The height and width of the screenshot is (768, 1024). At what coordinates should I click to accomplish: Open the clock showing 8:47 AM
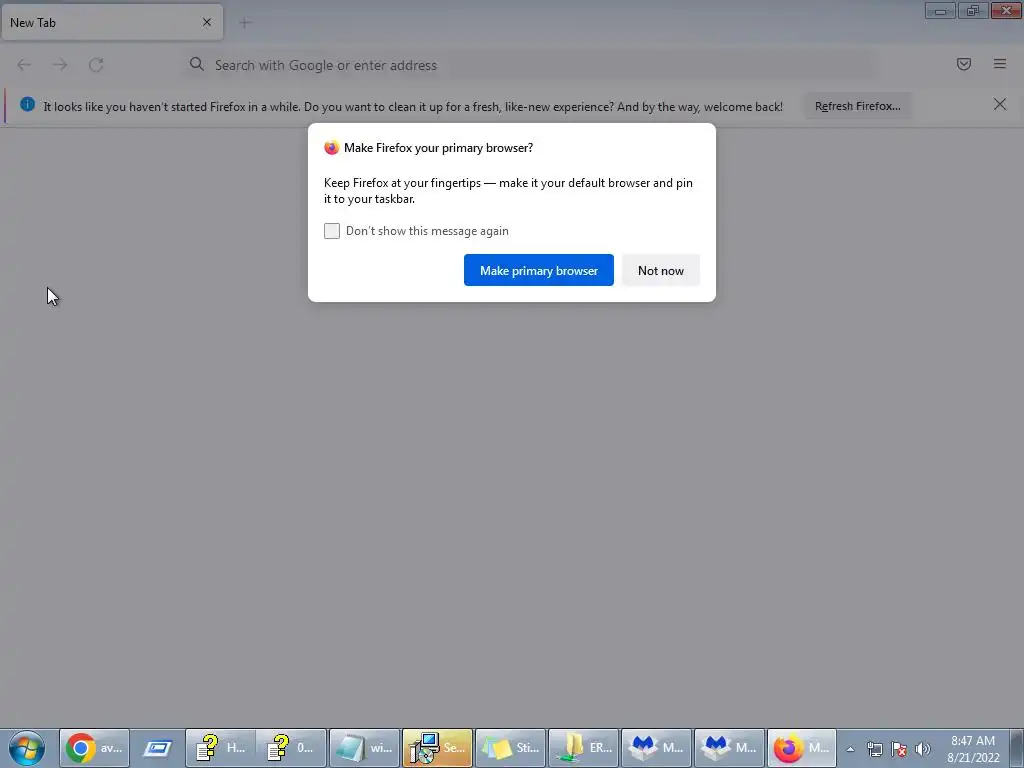tap(973, 748)
